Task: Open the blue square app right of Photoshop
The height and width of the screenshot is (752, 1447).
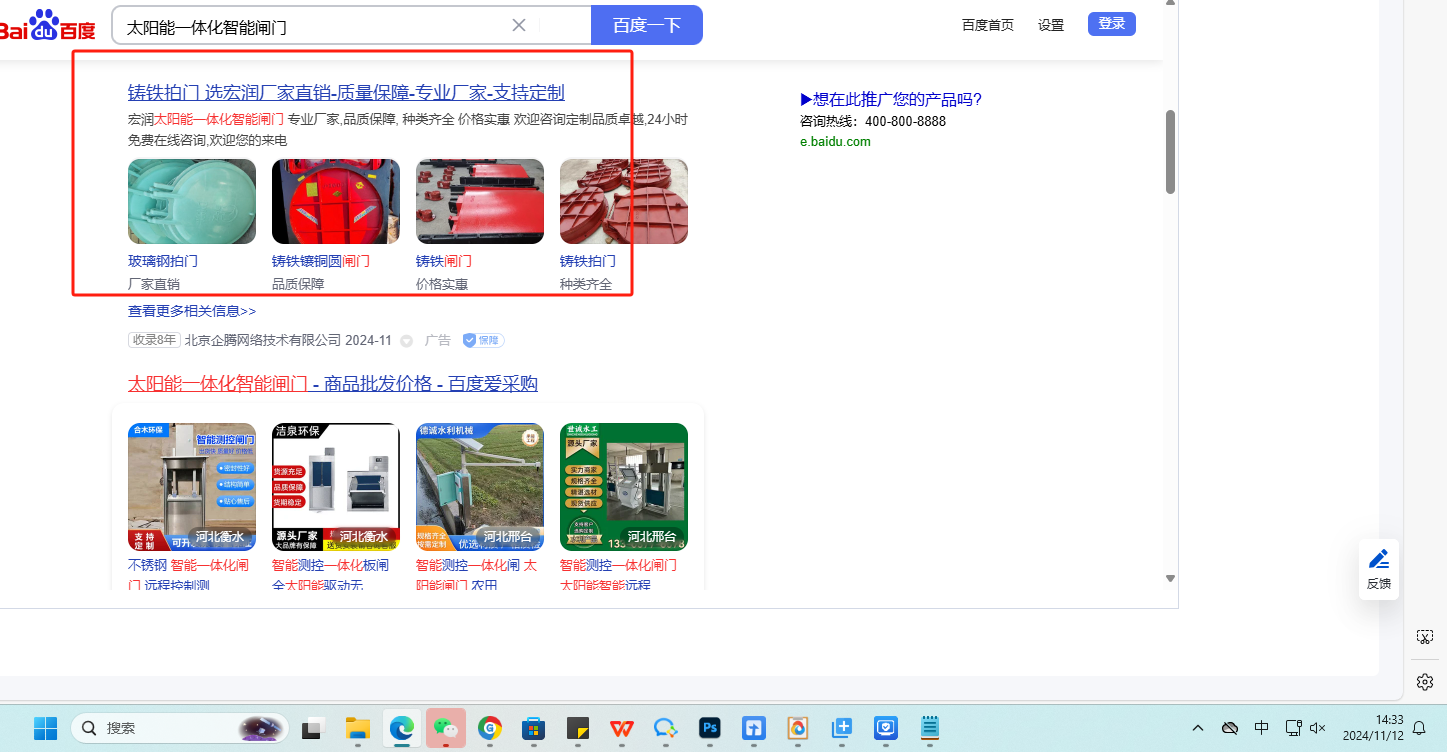Action: (754, 728)
